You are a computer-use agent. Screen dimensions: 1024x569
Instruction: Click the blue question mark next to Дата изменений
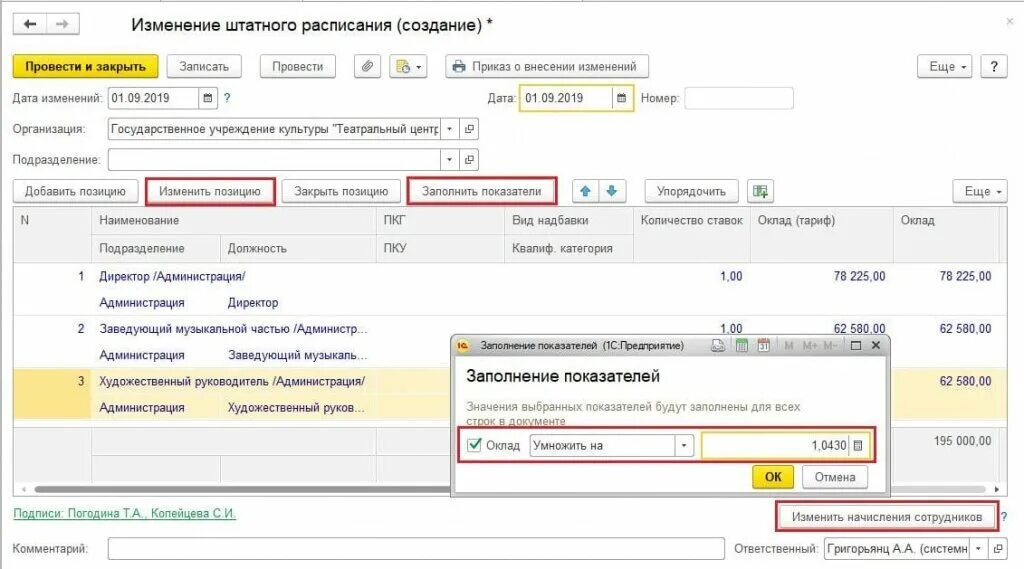coord(227,98)
